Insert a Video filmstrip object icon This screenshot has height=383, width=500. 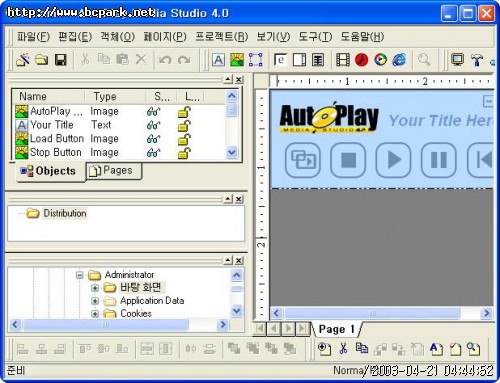[x=343, y=60]
